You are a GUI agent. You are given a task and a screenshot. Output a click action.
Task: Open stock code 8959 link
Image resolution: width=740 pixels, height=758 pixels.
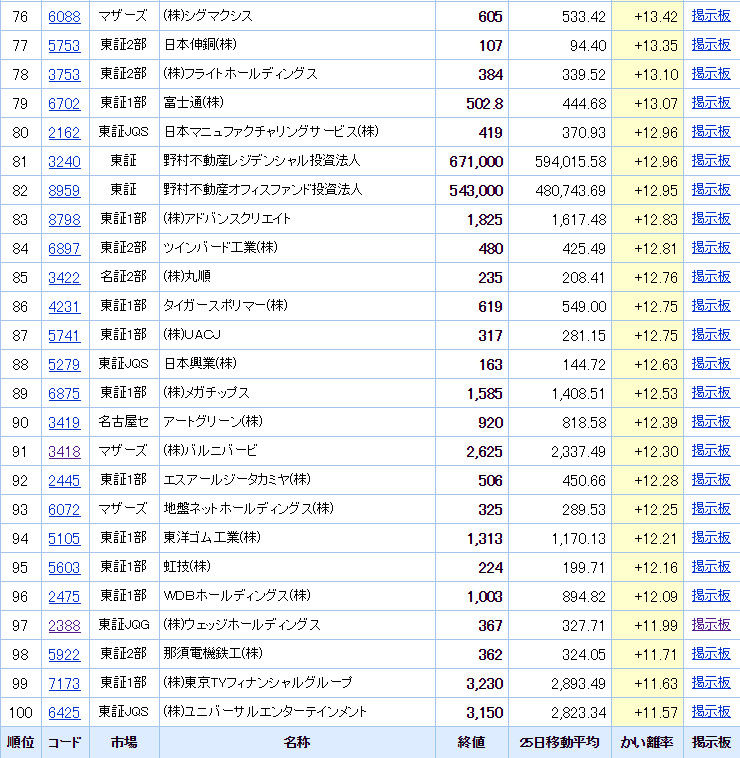click(64, 191)
